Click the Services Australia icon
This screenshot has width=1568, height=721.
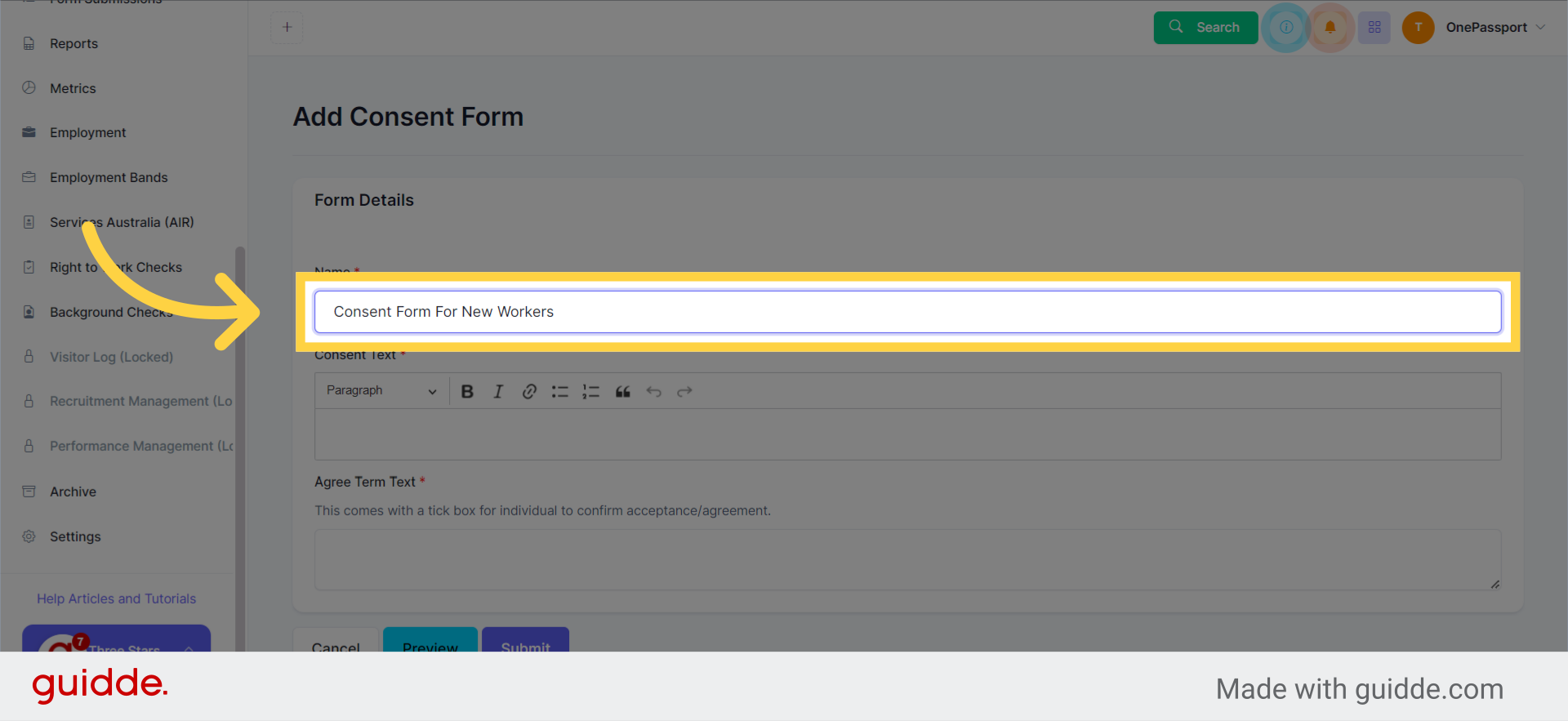29,221
